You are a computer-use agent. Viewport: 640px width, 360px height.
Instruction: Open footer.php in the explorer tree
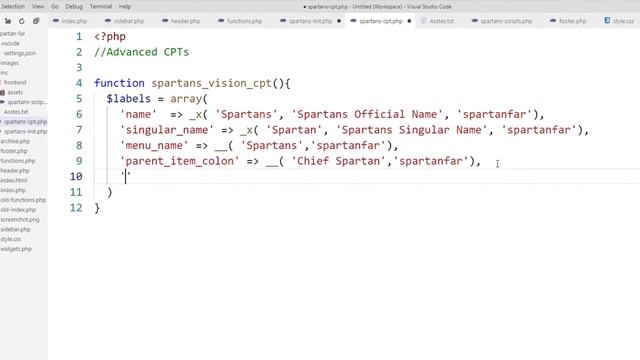(x=14, y=151)
